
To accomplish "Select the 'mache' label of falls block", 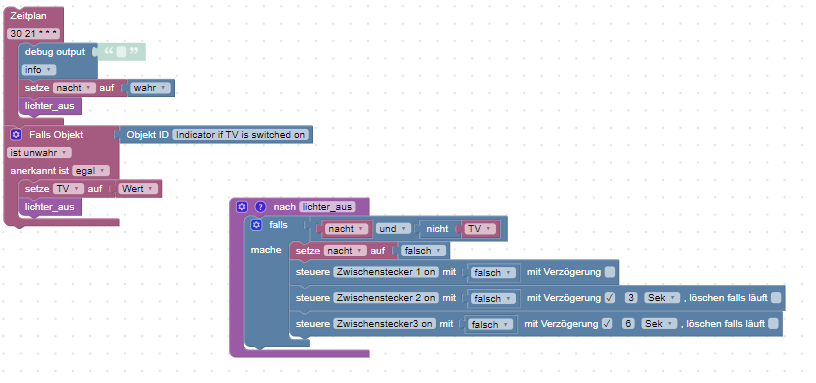I will coord(266,250).
